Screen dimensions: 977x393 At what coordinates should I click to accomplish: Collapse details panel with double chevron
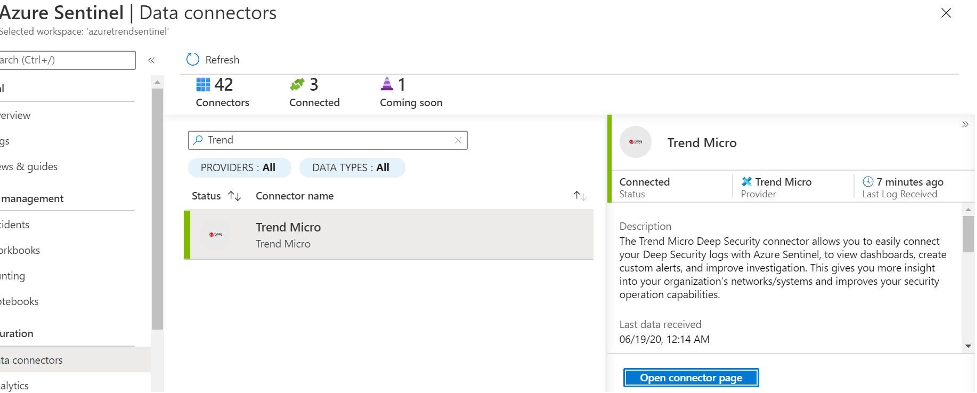click(966, 125)
